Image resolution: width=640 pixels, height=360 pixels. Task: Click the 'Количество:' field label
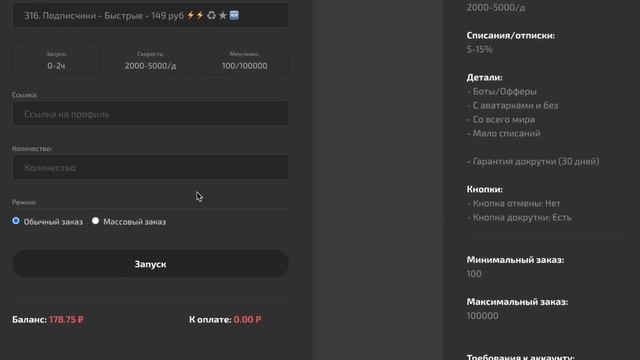point(32,149)
